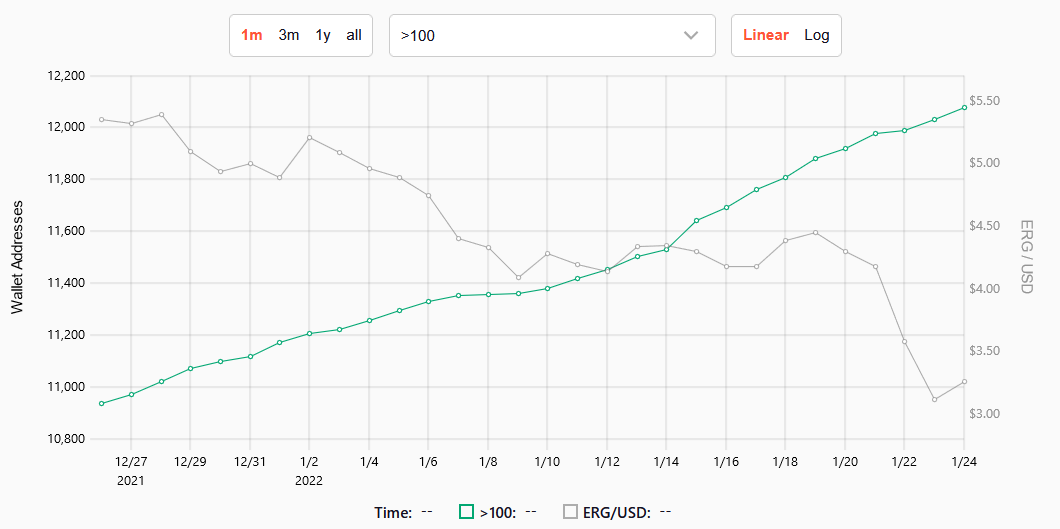Click the green data point at 1/24
This screenshot has width=1060, height=529.
[x=964, y=107]
